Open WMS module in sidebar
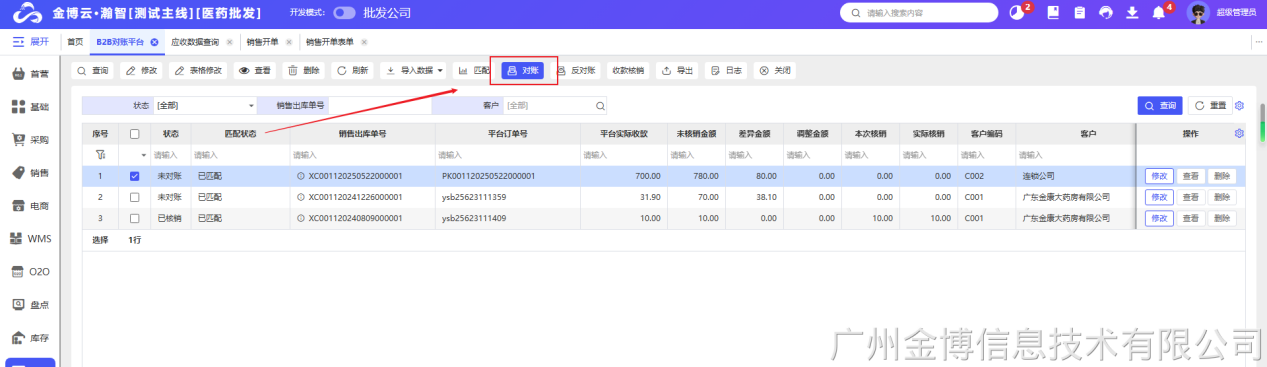Screen dimensions: 1267x367 pyautogui.click(x=30, y=238)
